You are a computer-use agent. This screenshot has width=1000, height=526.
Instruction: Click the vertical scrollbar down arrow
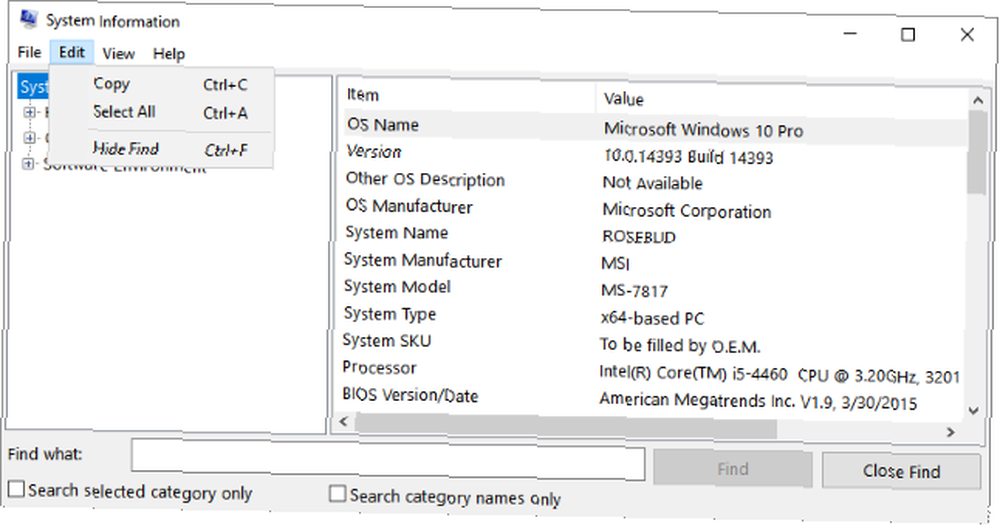[x=973, y=411]
